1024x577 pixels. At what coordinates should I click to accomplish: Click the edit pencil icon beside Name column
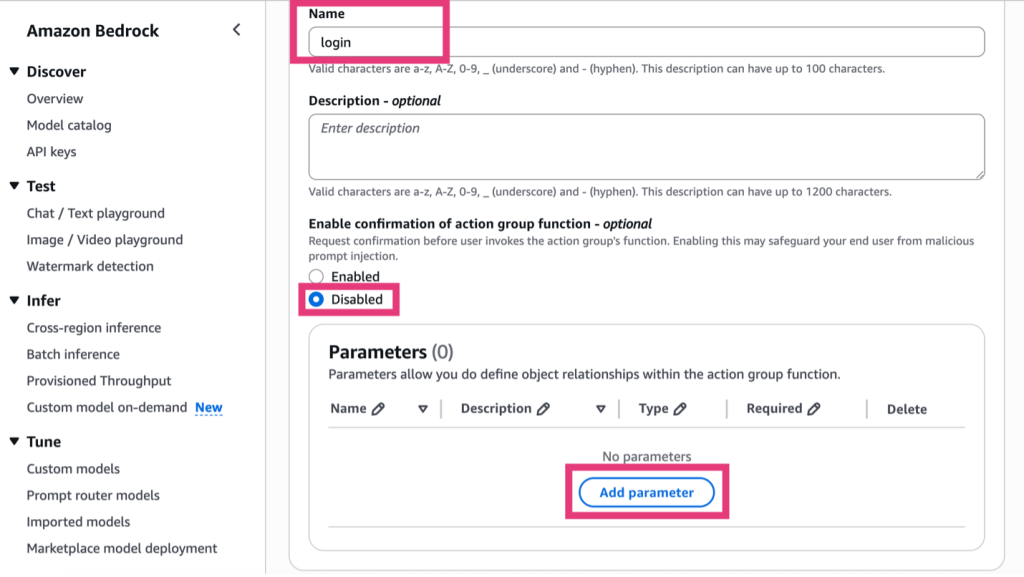378,409
